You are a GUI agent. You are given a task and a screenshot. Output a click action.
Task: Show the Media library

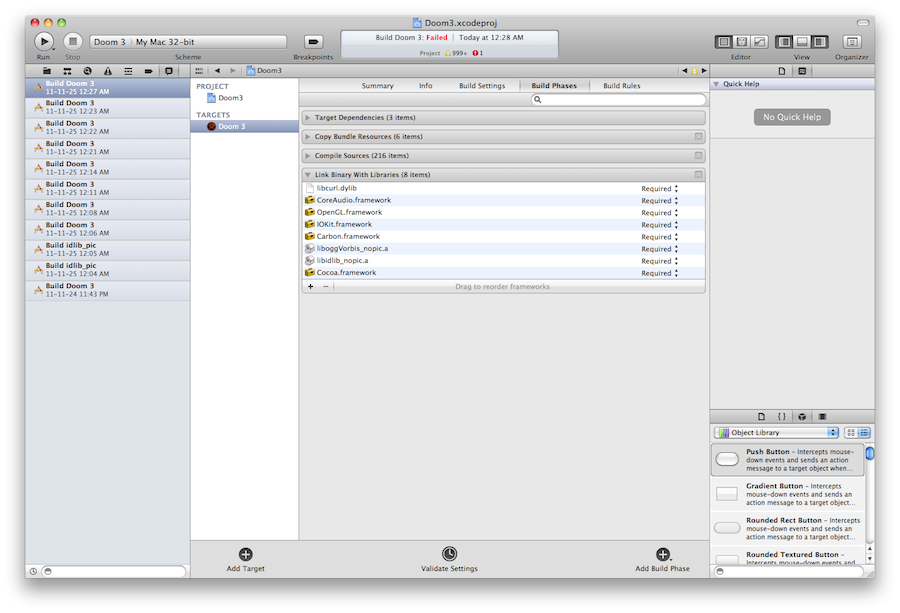822,417
